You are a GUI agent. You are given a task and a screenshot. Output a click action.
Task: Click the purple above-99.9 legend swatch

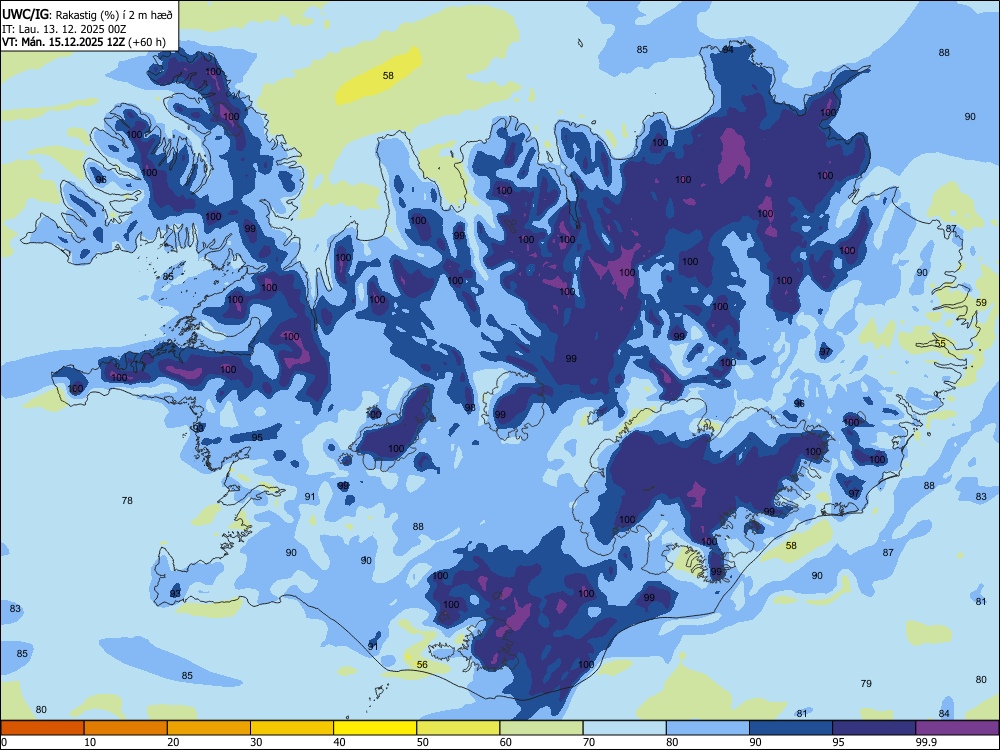(957, 728)
